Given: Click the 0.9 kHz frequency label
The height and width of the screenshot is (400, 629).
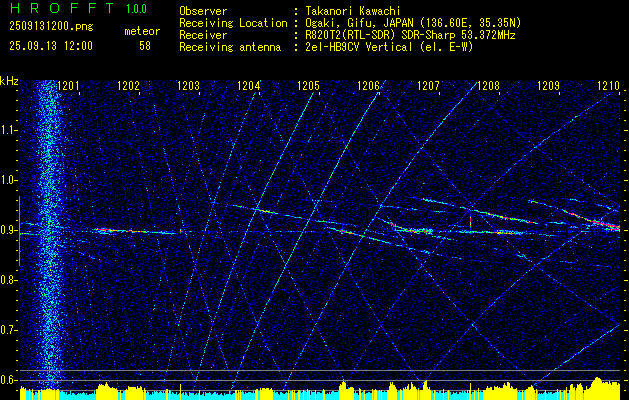Looking at the screenshot, I should (9, 230).
